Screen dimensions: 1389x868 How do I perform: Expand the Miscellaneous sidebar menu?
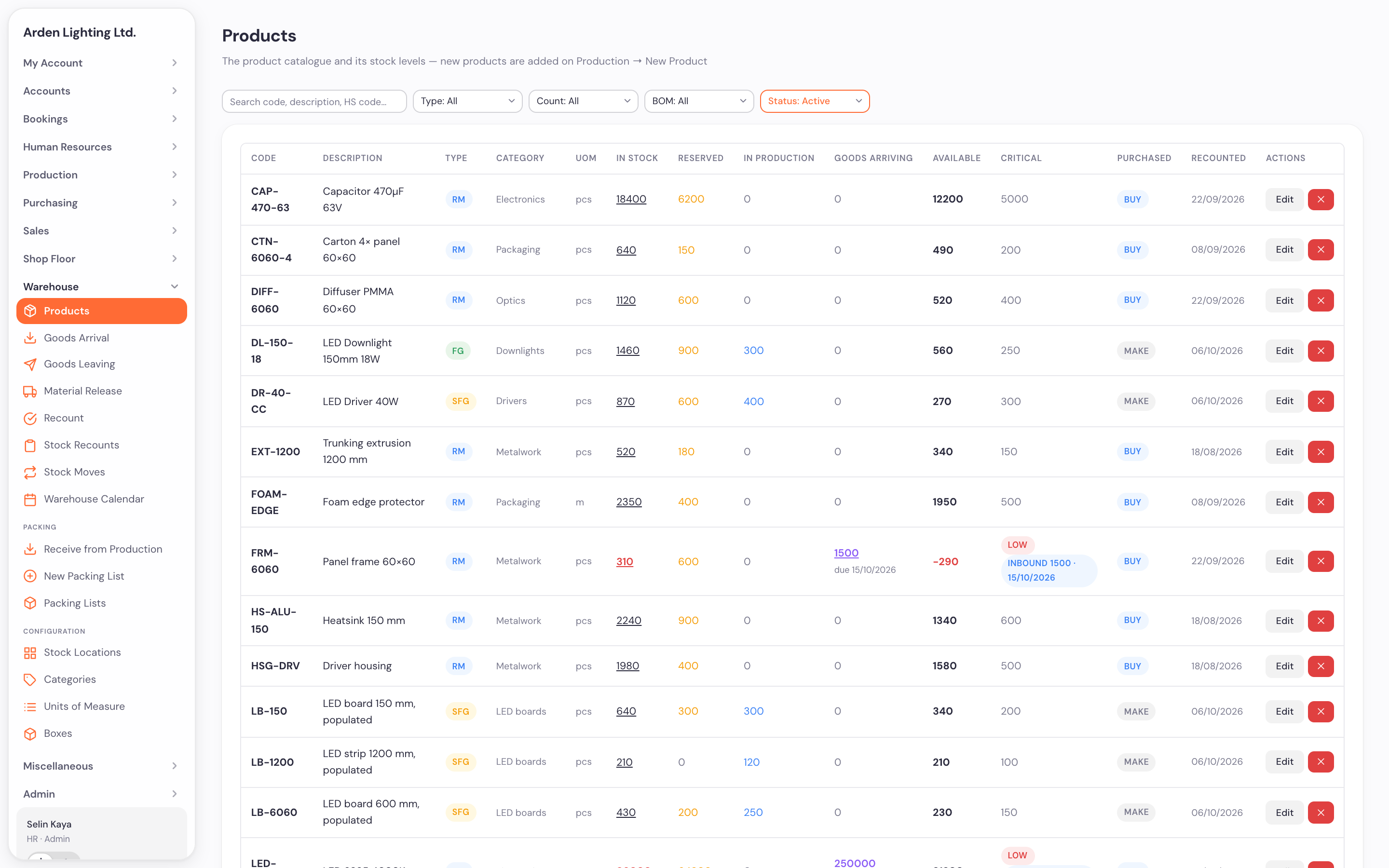(x=101, y=766)
